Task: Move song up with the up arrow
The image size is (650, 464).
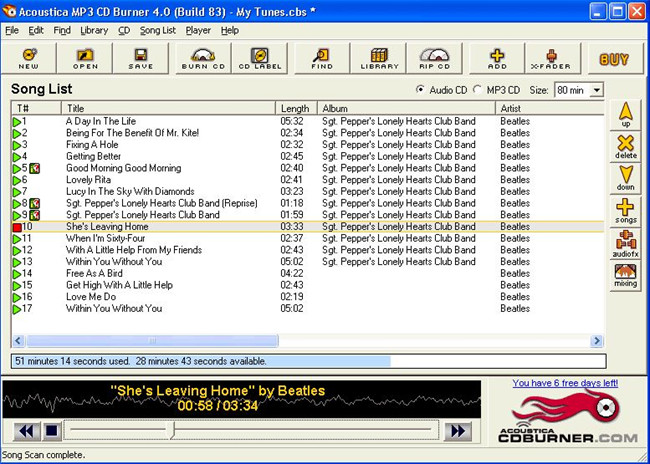Action: [x=625, y=114]
